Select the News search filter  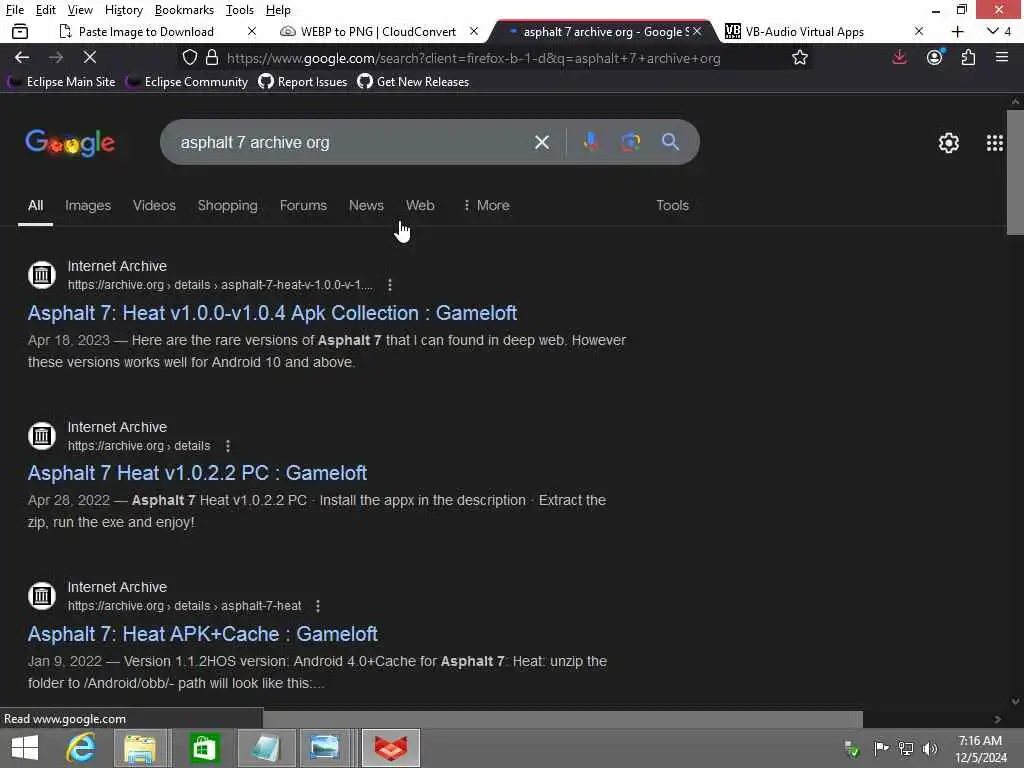coord(366,205)
